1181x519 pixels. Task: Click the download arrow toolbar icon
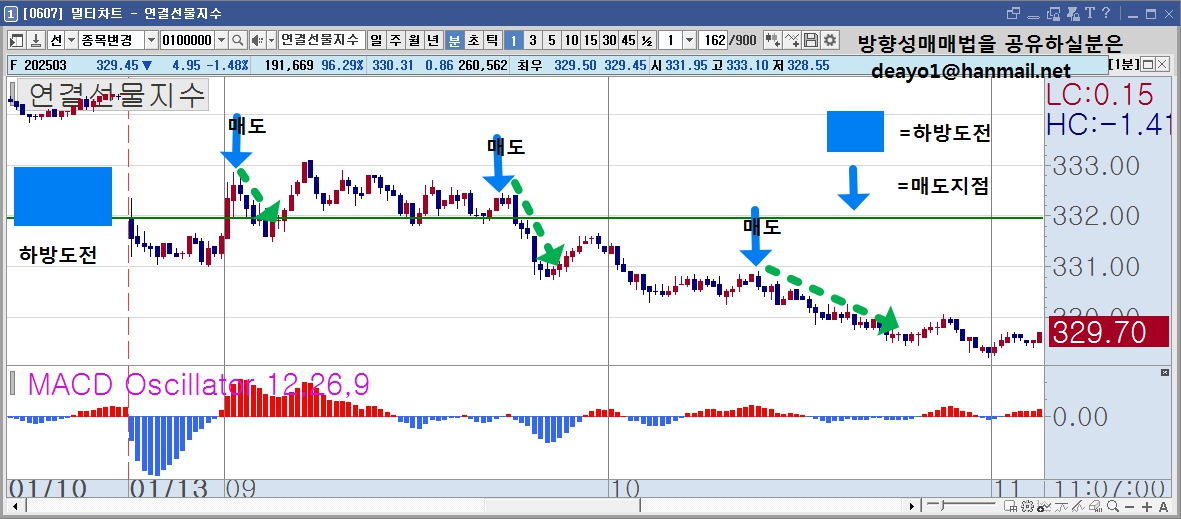click(x=36, y=40)
